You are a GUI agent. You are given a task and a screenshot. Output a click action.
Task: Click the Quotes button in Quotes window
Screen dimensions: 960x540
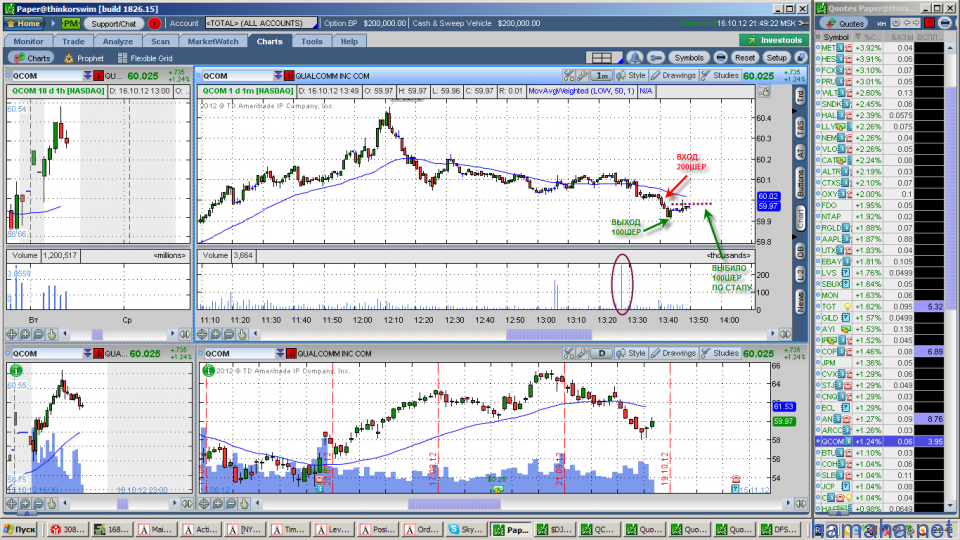coord(845,23)
